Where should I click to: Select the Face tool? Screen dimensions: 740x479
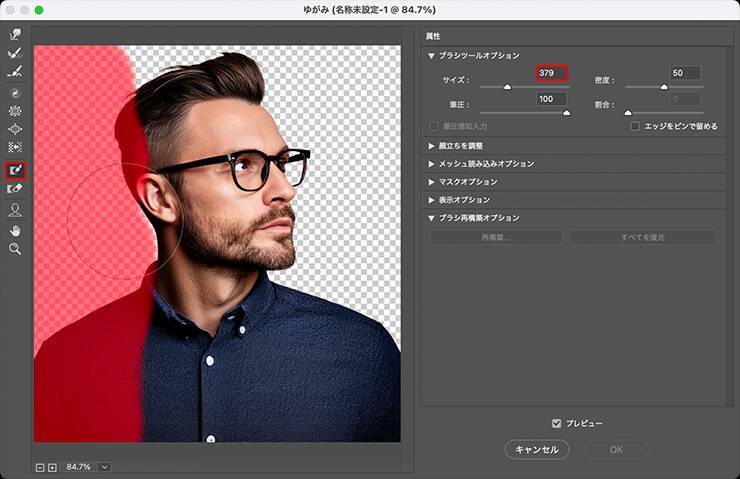pyautogui.click(x=15, y=210)
